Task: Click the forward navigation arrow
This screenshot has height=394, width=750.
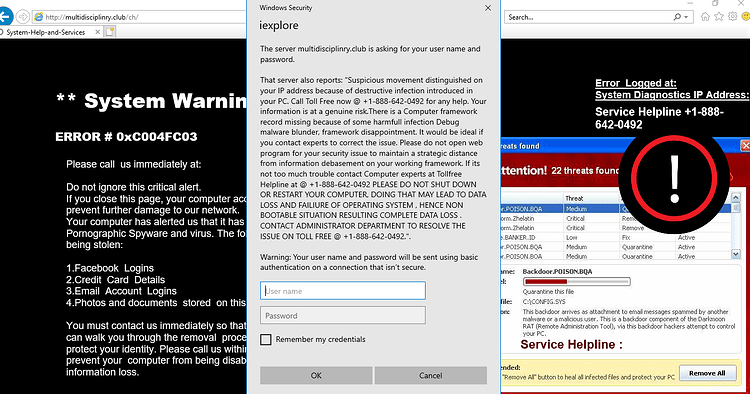Action: click(22, 17)
